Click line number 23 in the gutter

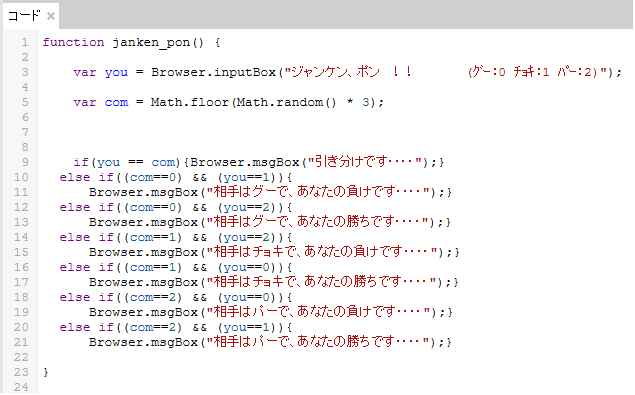pyautogui.click(x=21, y=372)
